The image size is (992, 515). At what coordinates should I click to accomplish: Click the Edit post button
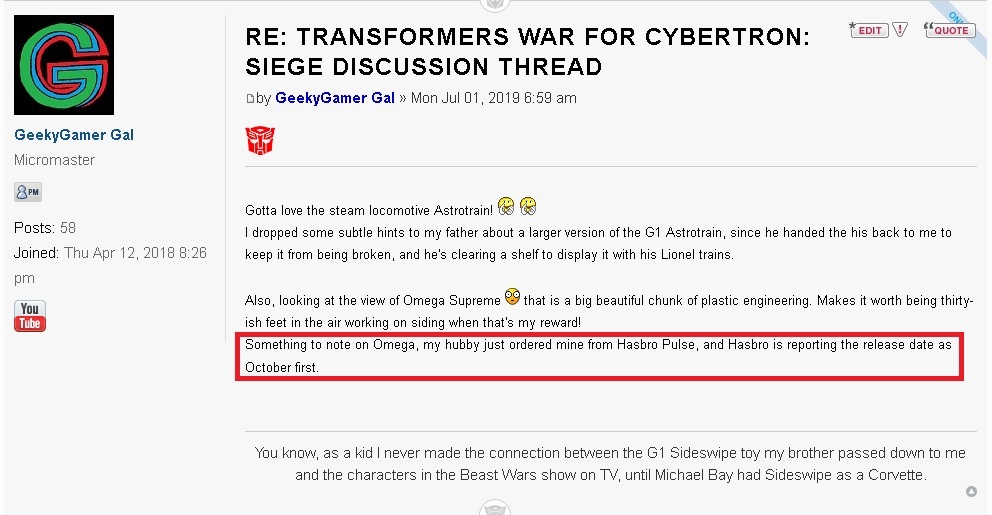(868, 30)
